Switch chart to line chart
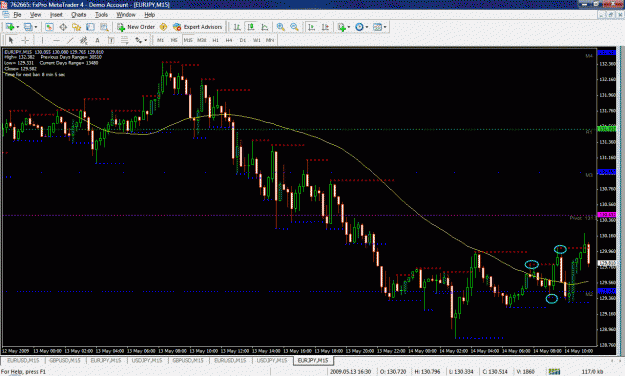625x376 pixels. click(264, 27)
